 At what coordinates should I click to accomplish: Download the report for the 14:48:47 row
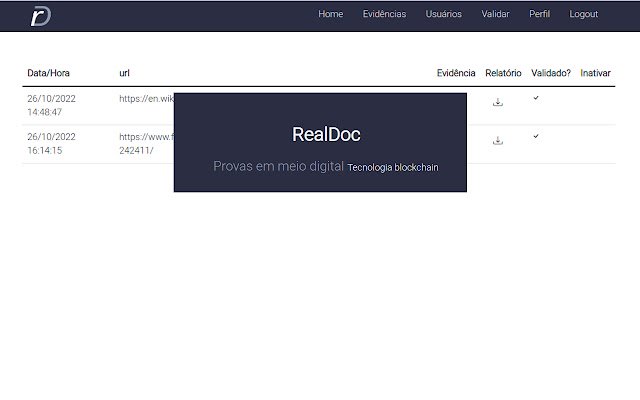click(498, 102)
